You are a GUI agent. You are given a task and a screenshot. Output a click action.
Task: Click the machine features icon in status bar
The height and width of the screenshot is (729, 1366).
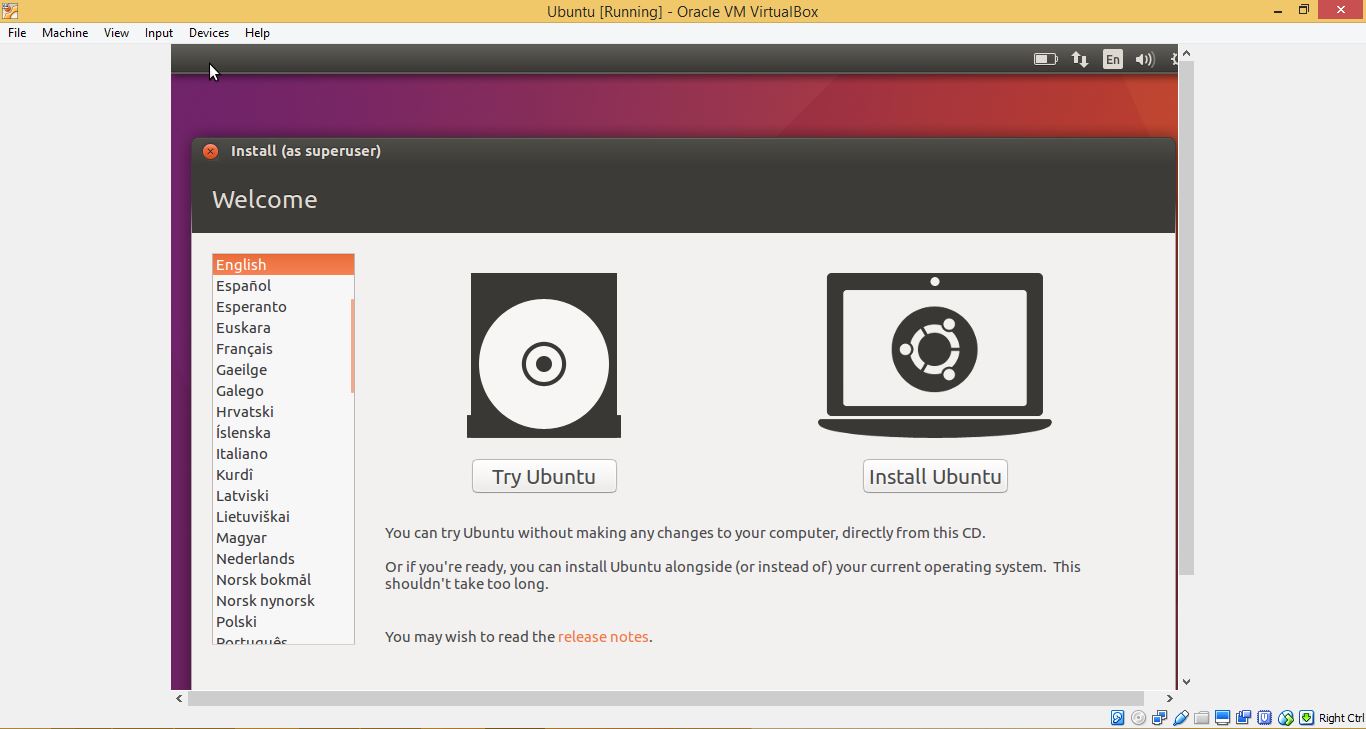[1264, 717]
